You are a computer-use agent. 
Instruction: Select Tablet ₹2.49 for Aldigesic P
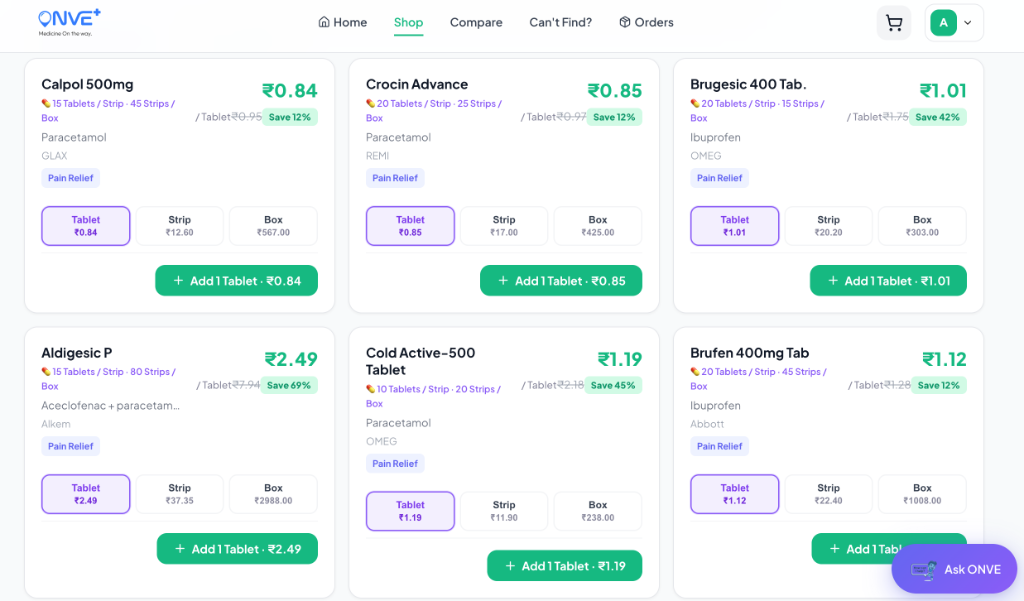click(x=86, y=494)
